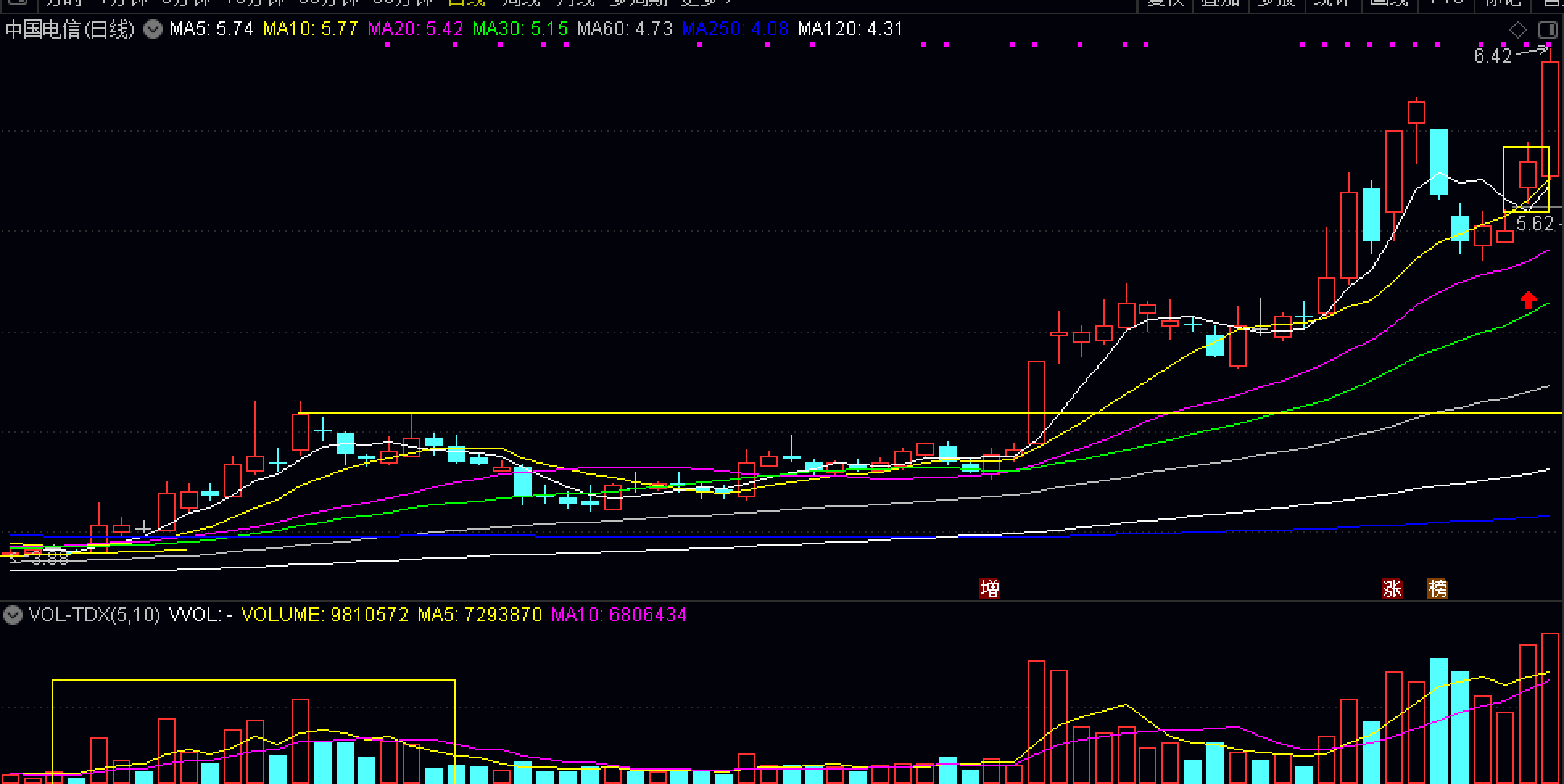The width and height of the screenshot is (1564, 784).
Task: Click the orange 榜 marker icon
Action: click(x=1438, y=588)
